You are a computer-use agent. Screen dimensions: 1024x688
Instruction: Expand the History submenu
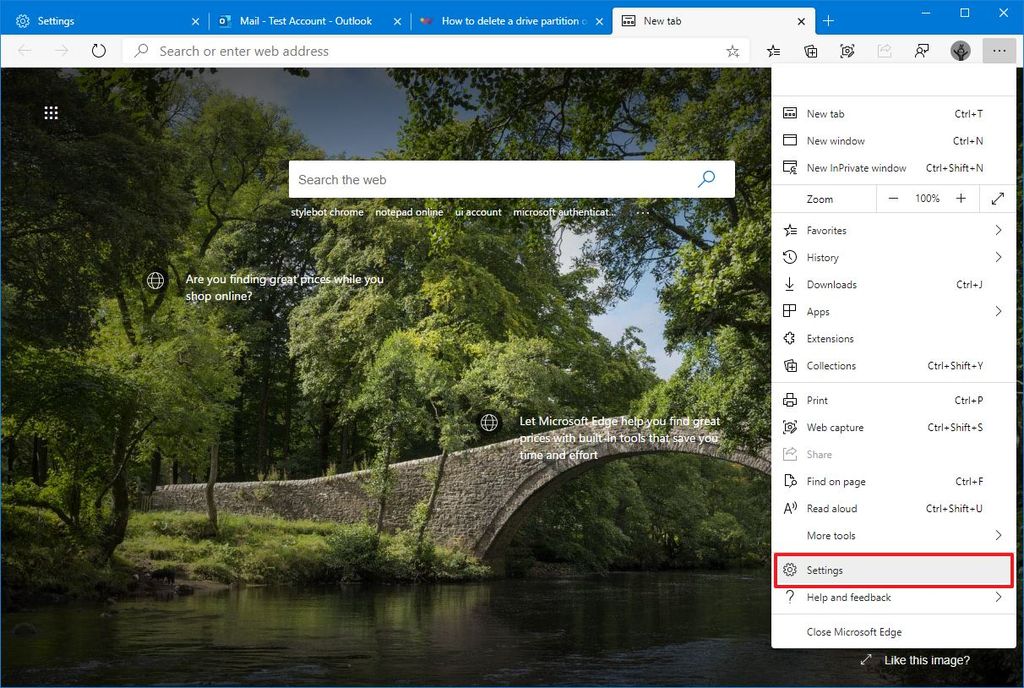click(1000, 257)
